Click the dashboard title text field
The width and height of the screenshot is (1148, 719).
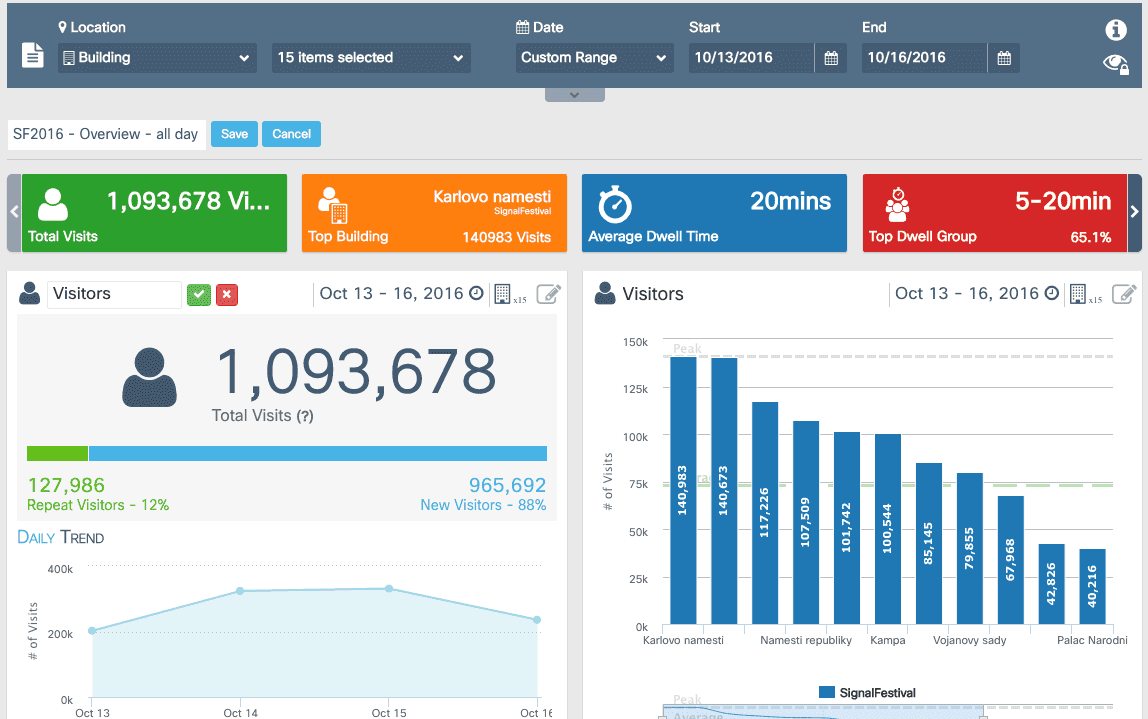106,134
